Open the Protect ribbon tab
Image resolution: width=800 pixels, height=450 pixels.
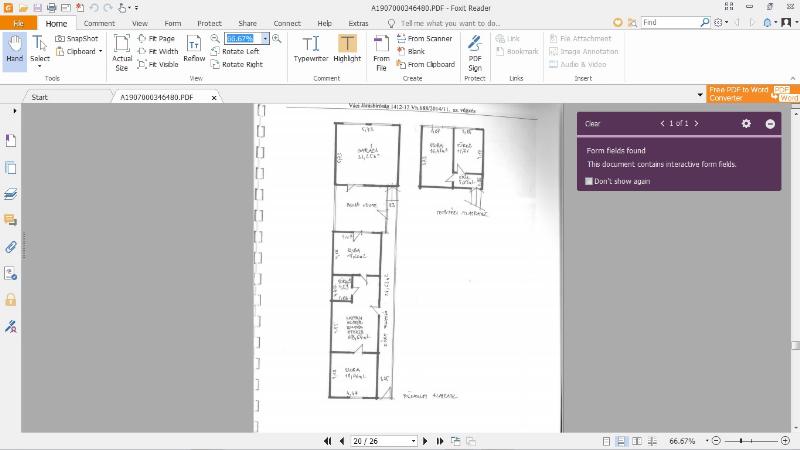[x=209, y=22]
